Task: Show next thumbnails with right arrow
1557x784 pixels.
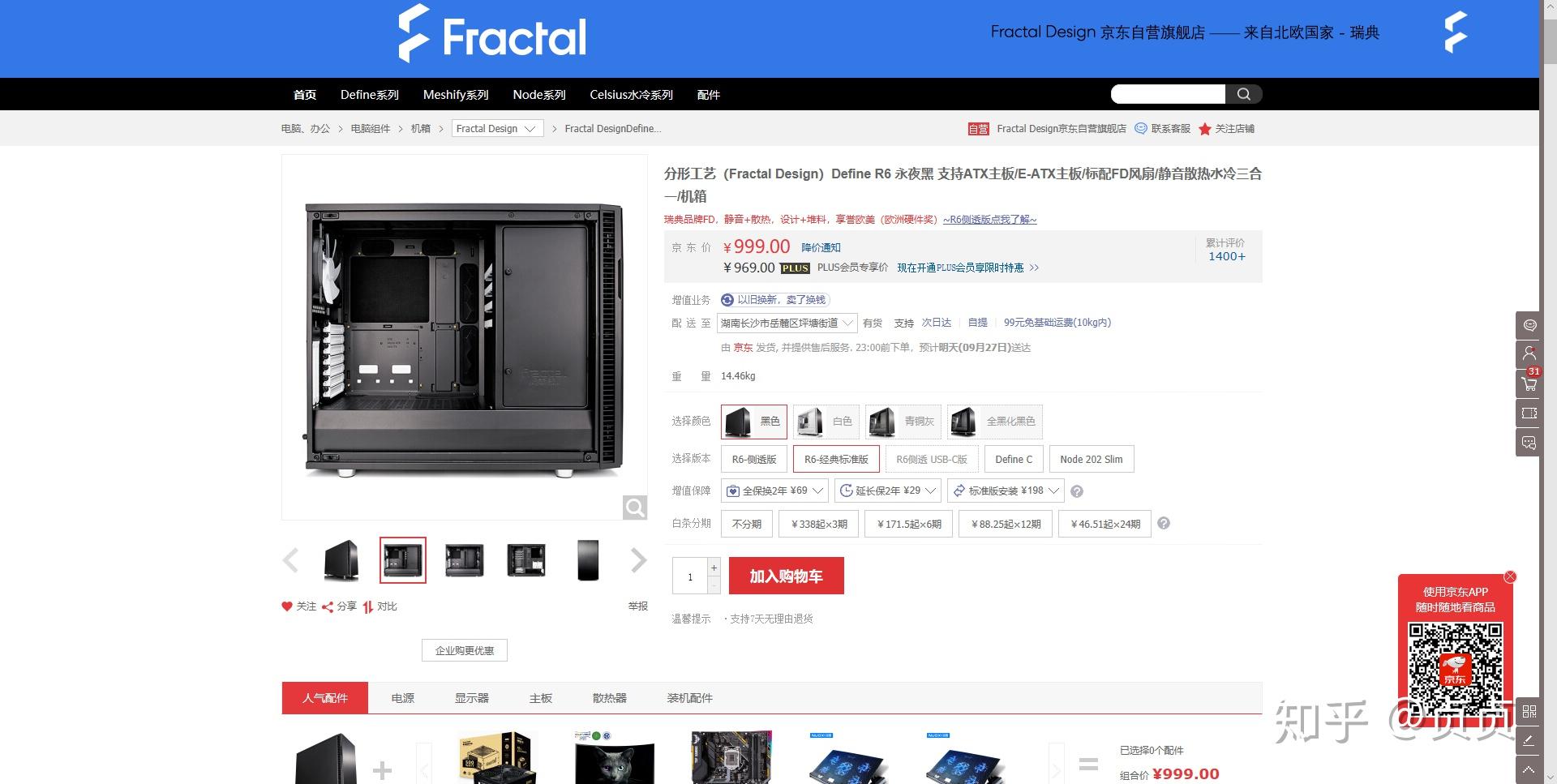Action: point(639,560)
